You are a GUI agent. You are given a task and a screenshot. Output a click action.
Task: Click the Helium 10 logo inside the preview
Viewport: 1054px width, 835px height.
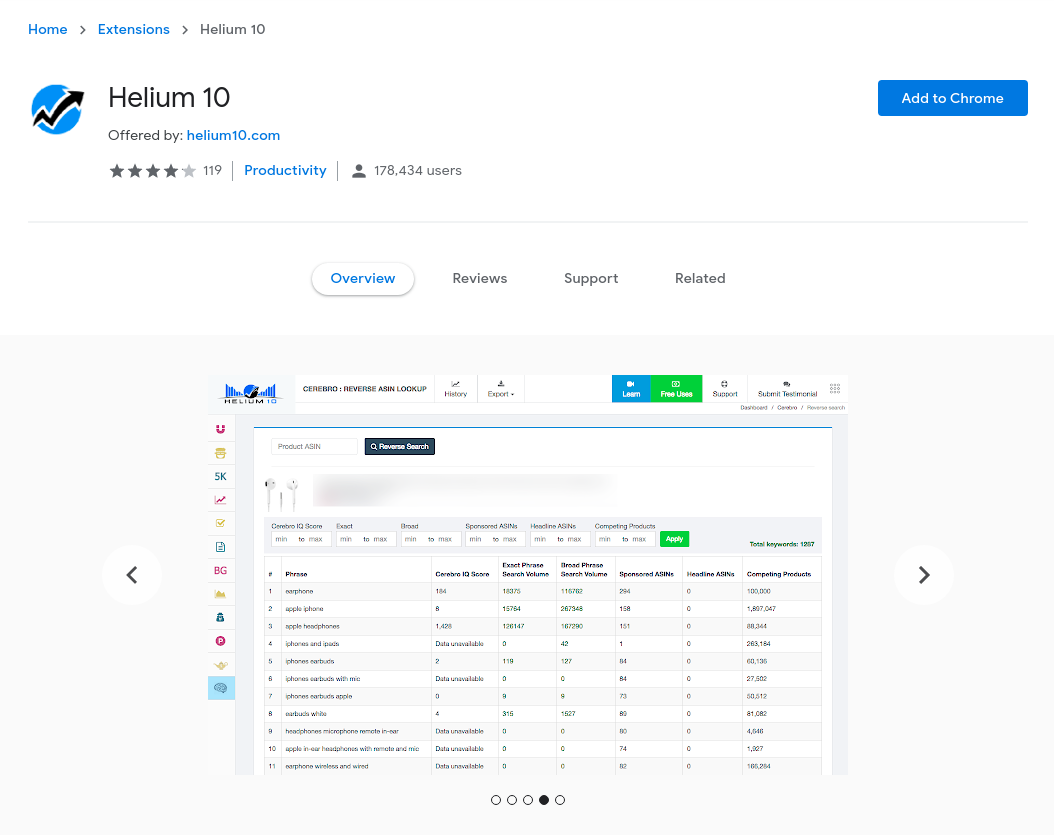tap(251, 392)
